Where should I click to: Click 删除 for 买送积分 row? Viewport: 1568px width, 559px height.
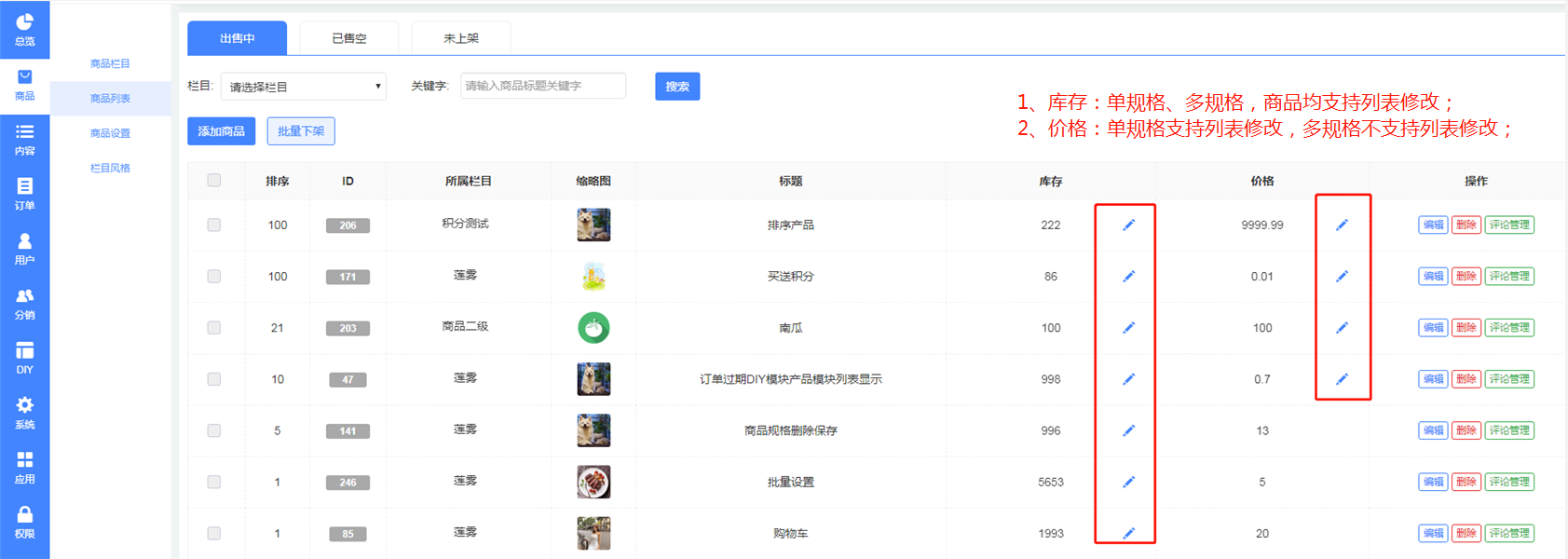[x=1466, y=276]
